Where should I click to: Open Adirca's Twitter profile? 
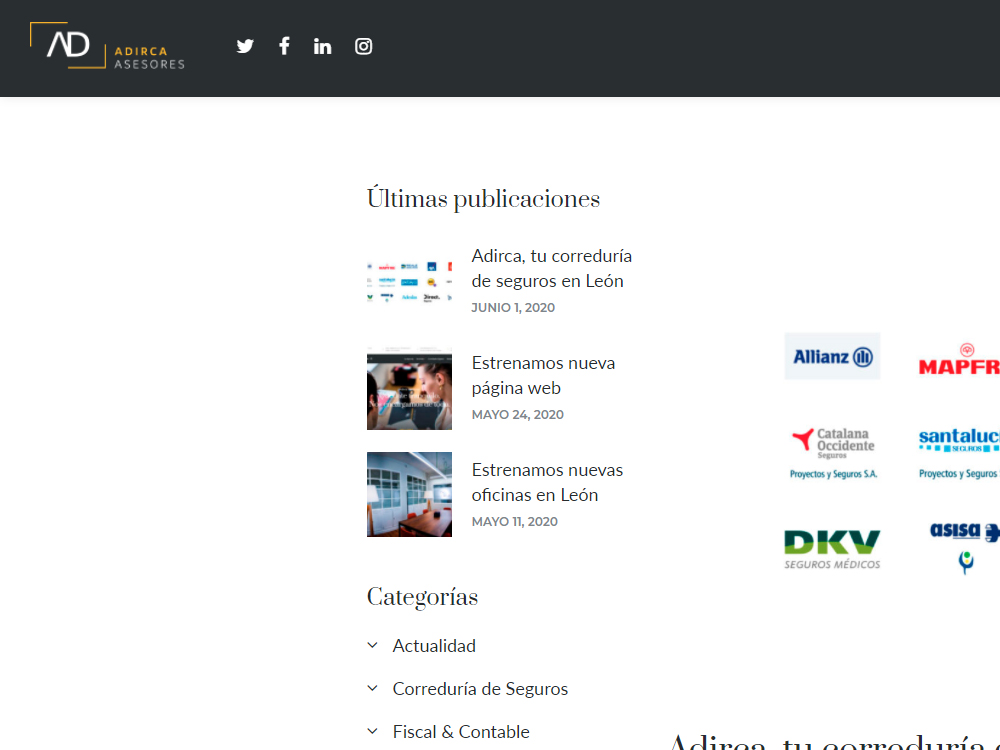tap(244, 45)
